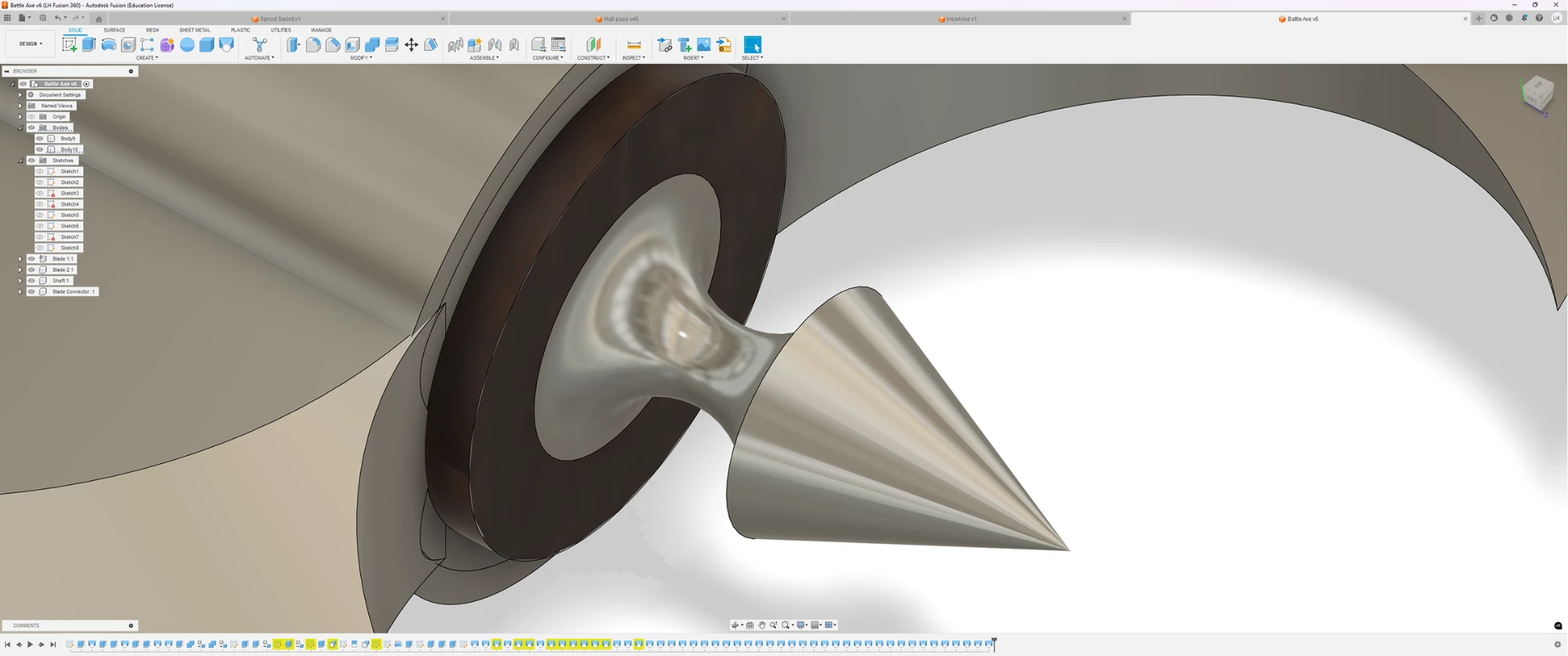
Task: Show the Origin folder
Action: point(32,117)
